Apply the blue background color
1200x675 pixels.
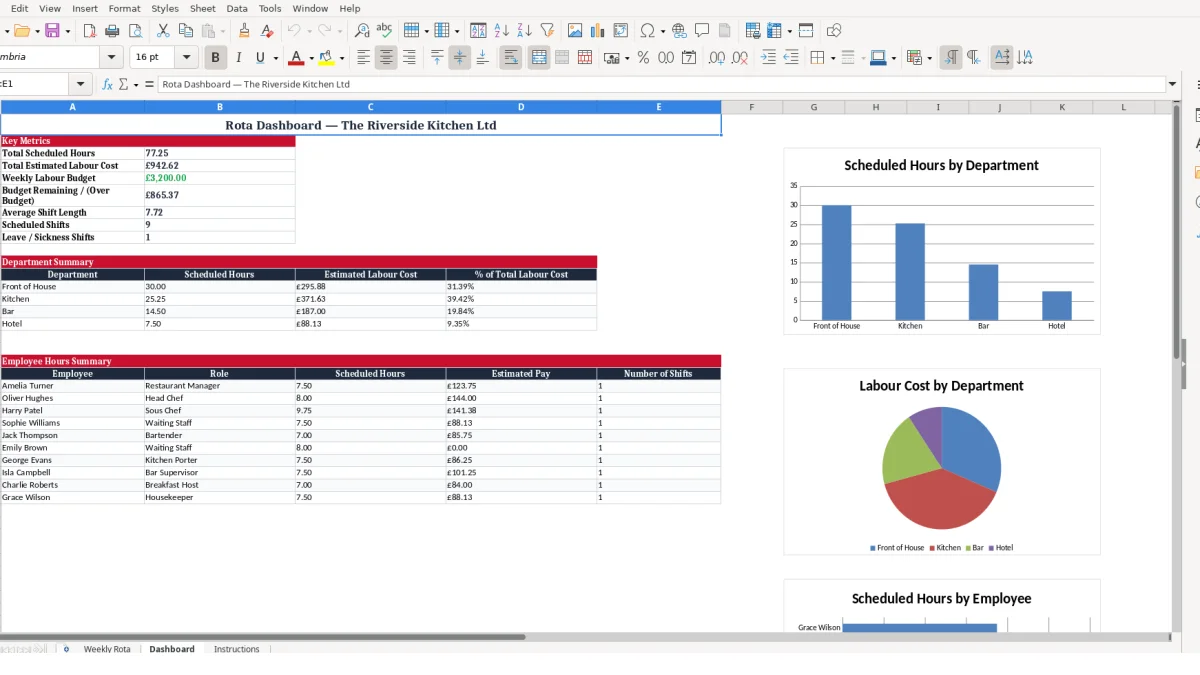(877, 58)
